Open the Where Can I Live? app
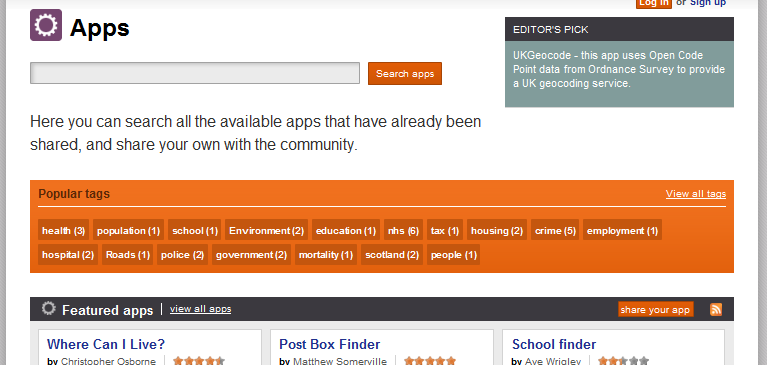This screenshot has height=365, width=767. 106,344
